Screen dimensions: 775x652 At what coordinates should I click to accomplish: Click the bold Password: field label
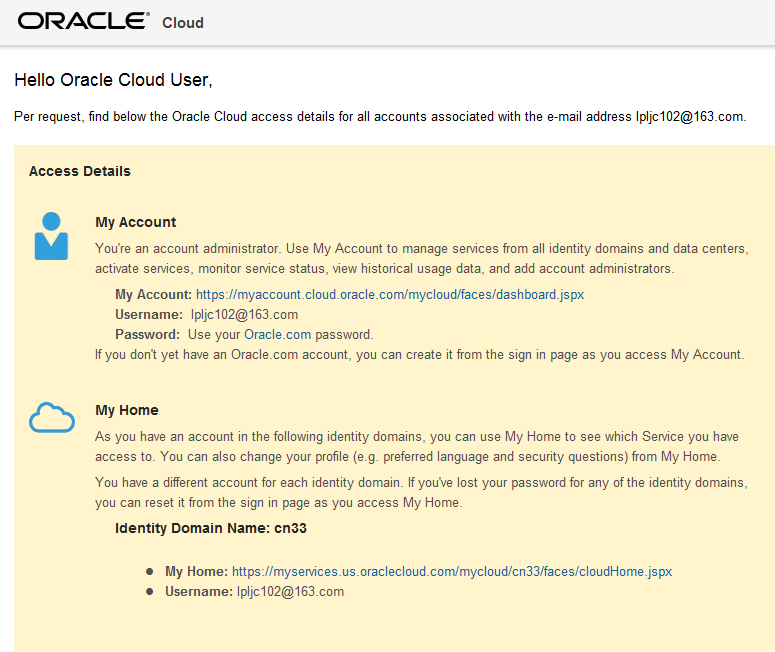click(148, 334)
